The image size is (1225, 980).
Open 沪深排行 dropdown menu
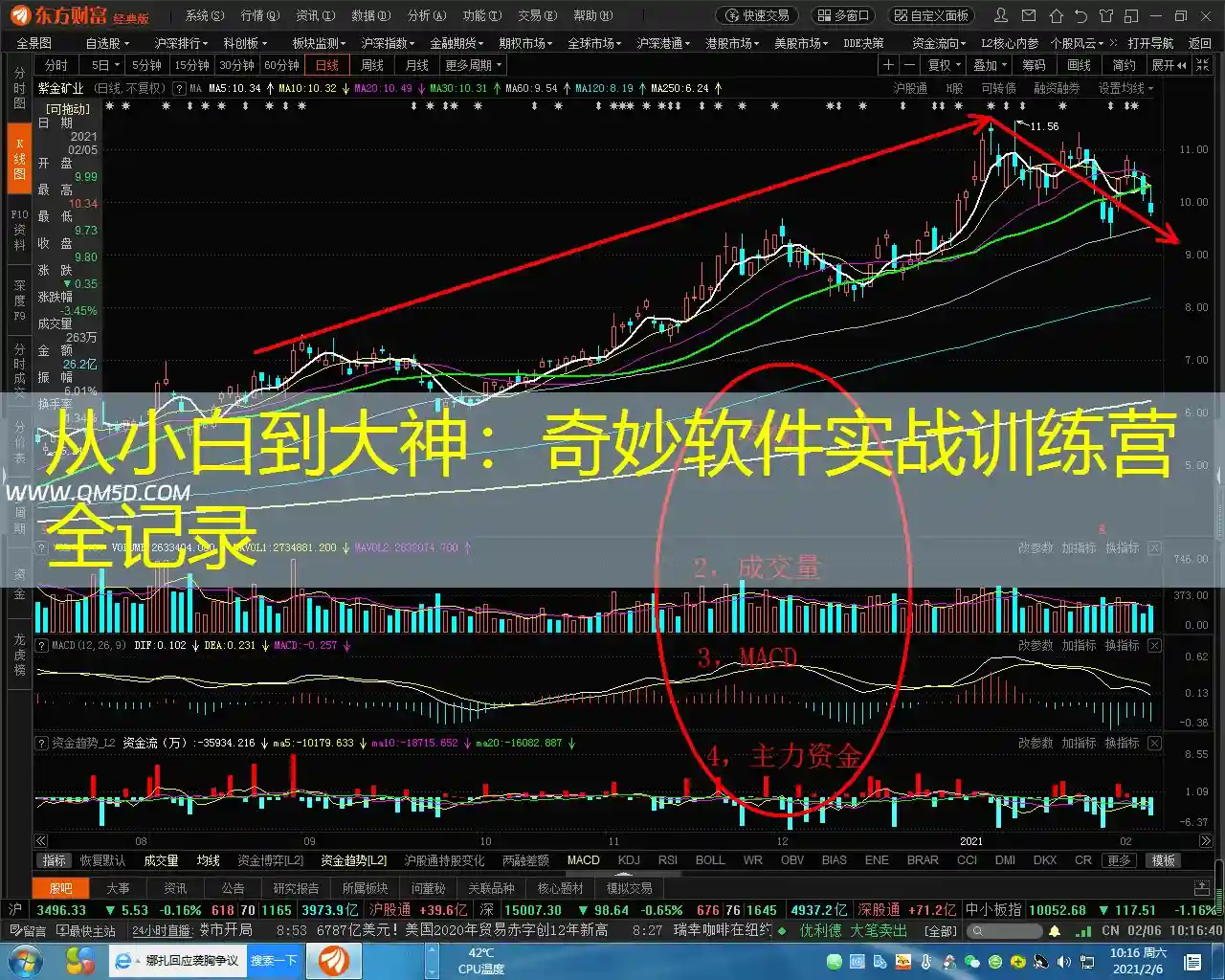click(x=182, y=43)
